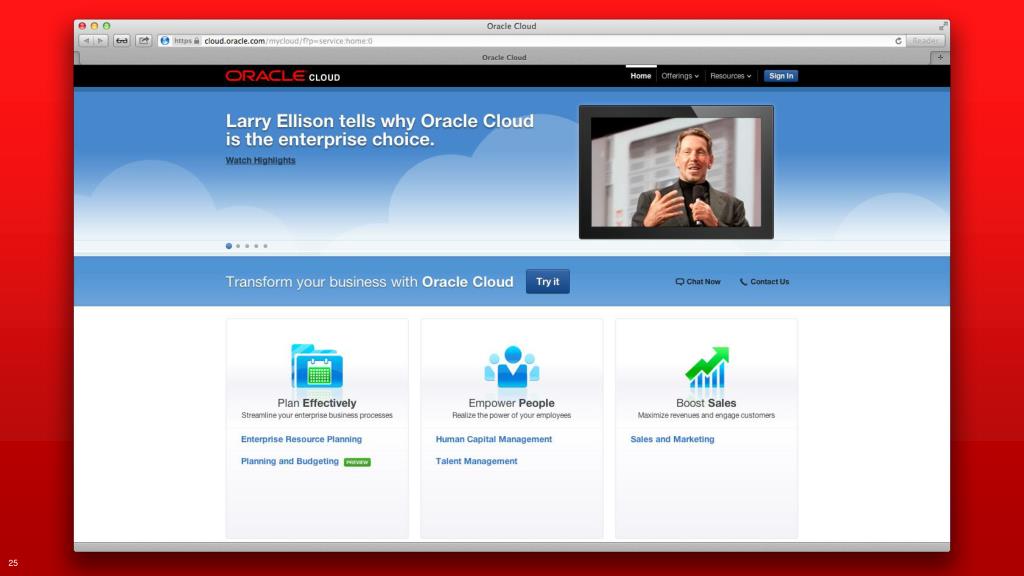Click the Plan Effectively heading
The width and height of the screenshot is (1024, 576).
317,403
